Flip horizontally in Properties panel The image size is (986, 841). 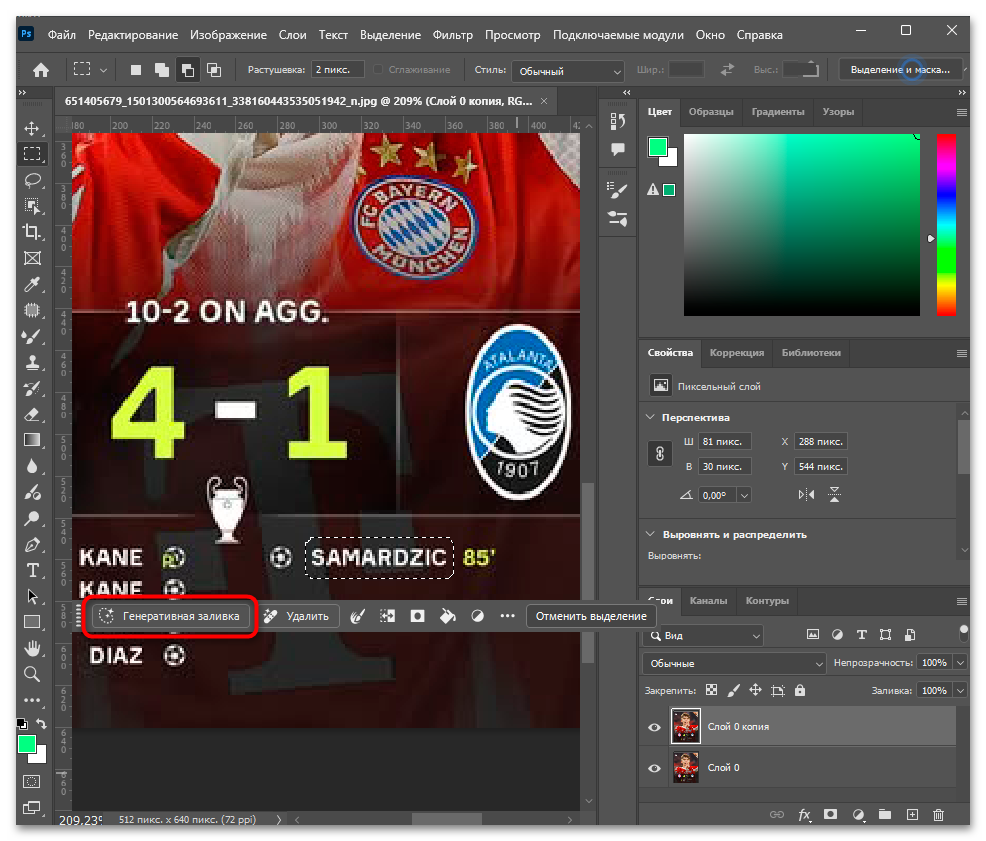point(806,495)
